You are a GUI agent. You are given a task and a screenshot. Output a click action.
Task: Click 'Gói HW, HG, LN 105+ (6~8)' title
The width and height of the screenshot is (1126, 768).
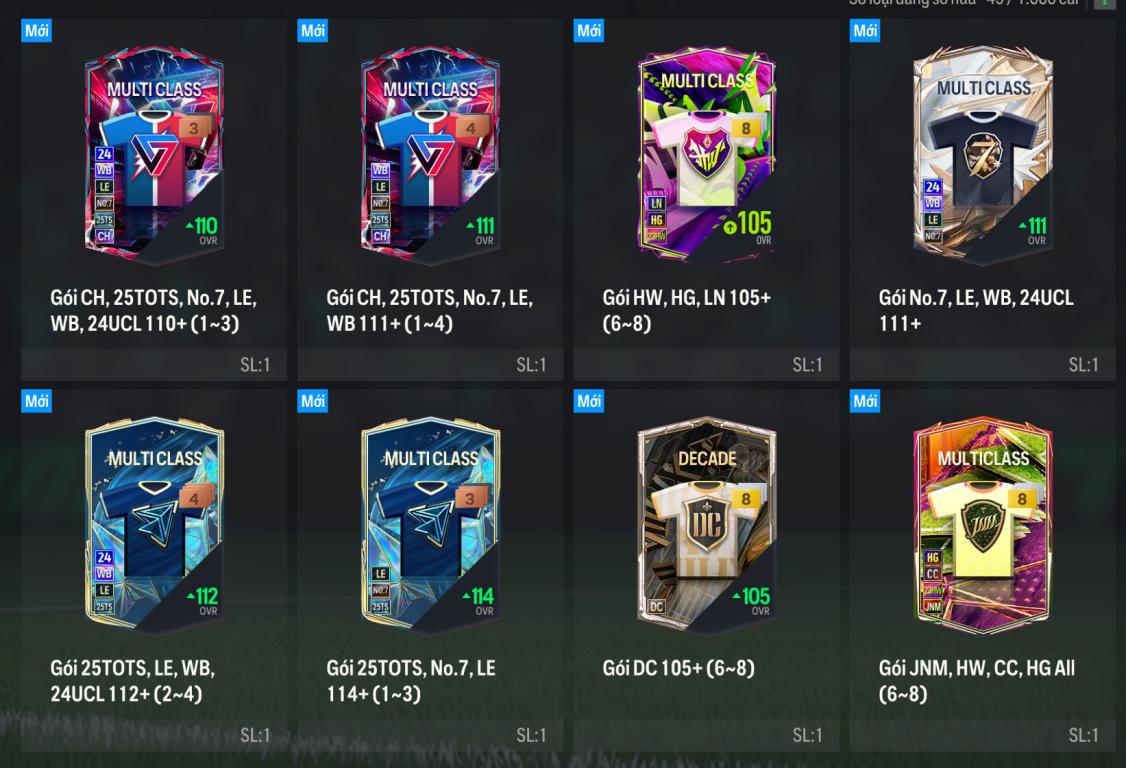pyautogui.click(x=687, y=310)
